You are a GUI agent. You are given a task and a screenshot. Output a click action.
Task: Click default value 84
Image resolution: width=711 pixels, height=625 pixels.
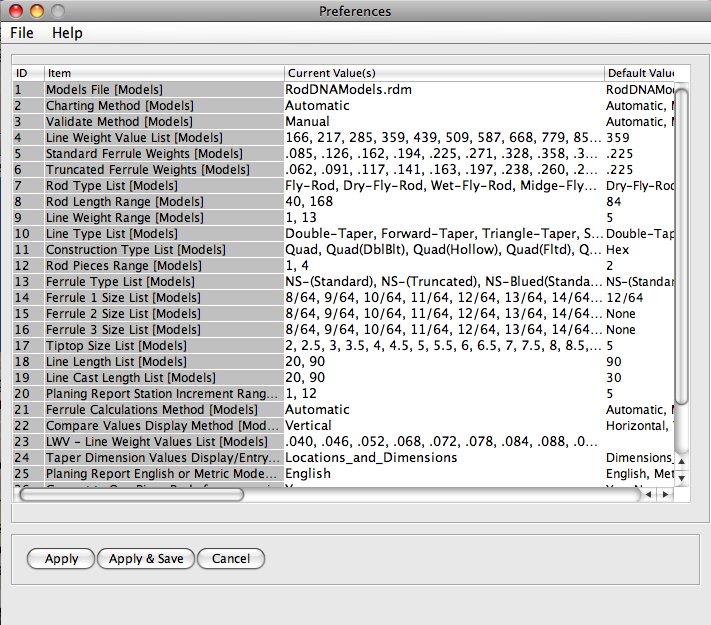click(639, 201)
